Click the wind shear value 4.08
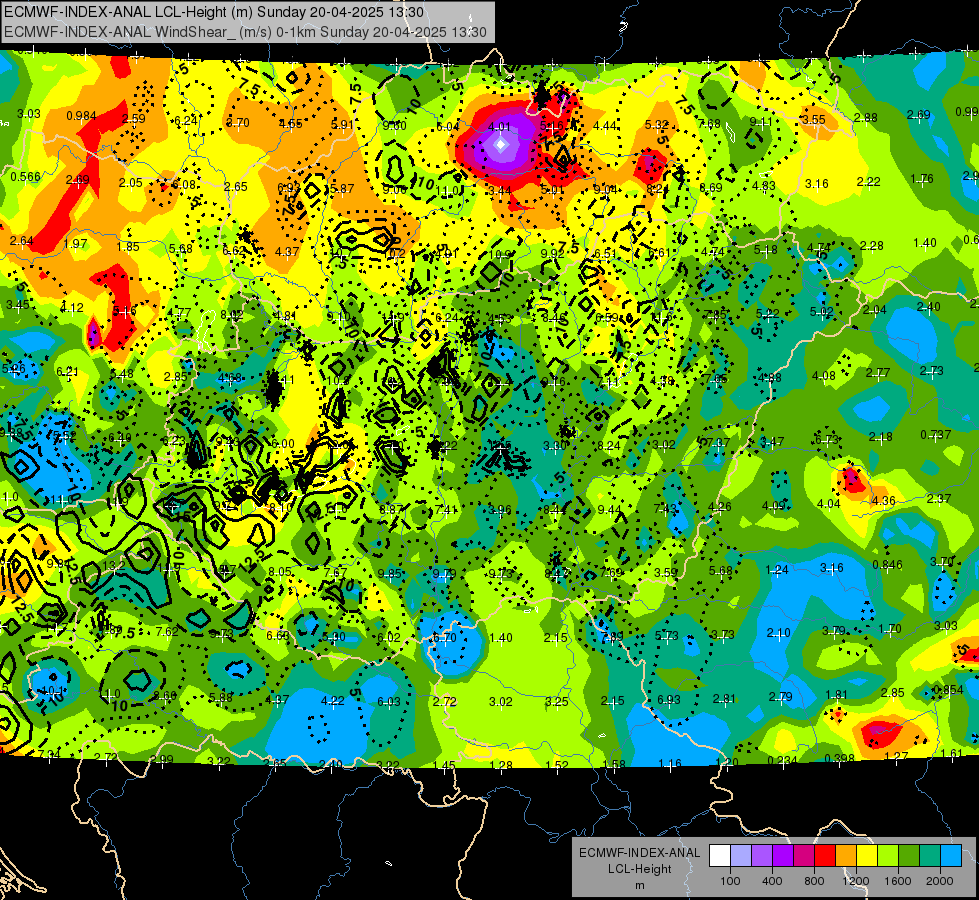The image size is (979, 900). click(824, 375)
